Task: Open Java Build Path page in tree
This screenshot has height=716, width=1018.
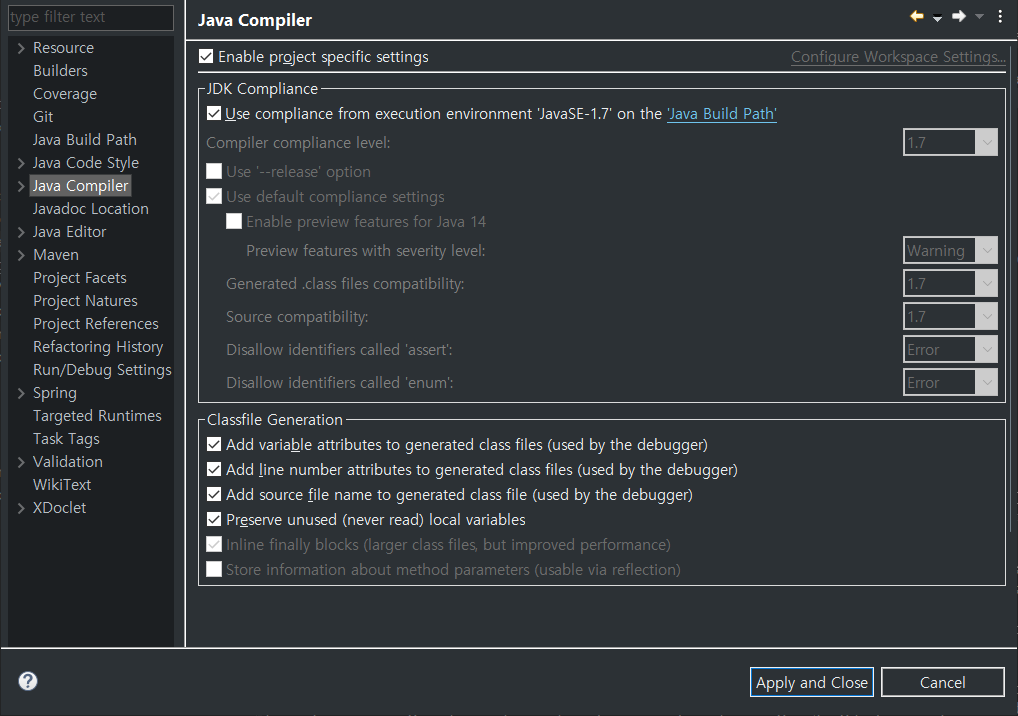Action: 85,140
